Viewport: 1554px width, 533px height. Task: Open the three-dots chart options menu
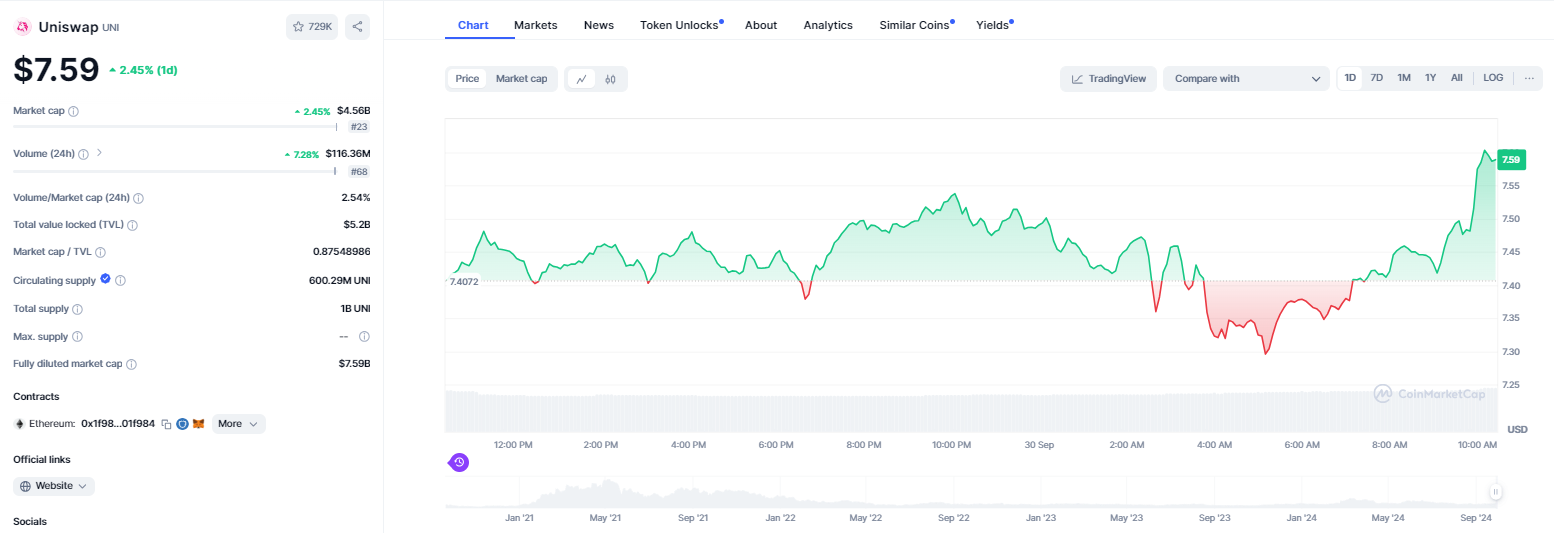1529,78
